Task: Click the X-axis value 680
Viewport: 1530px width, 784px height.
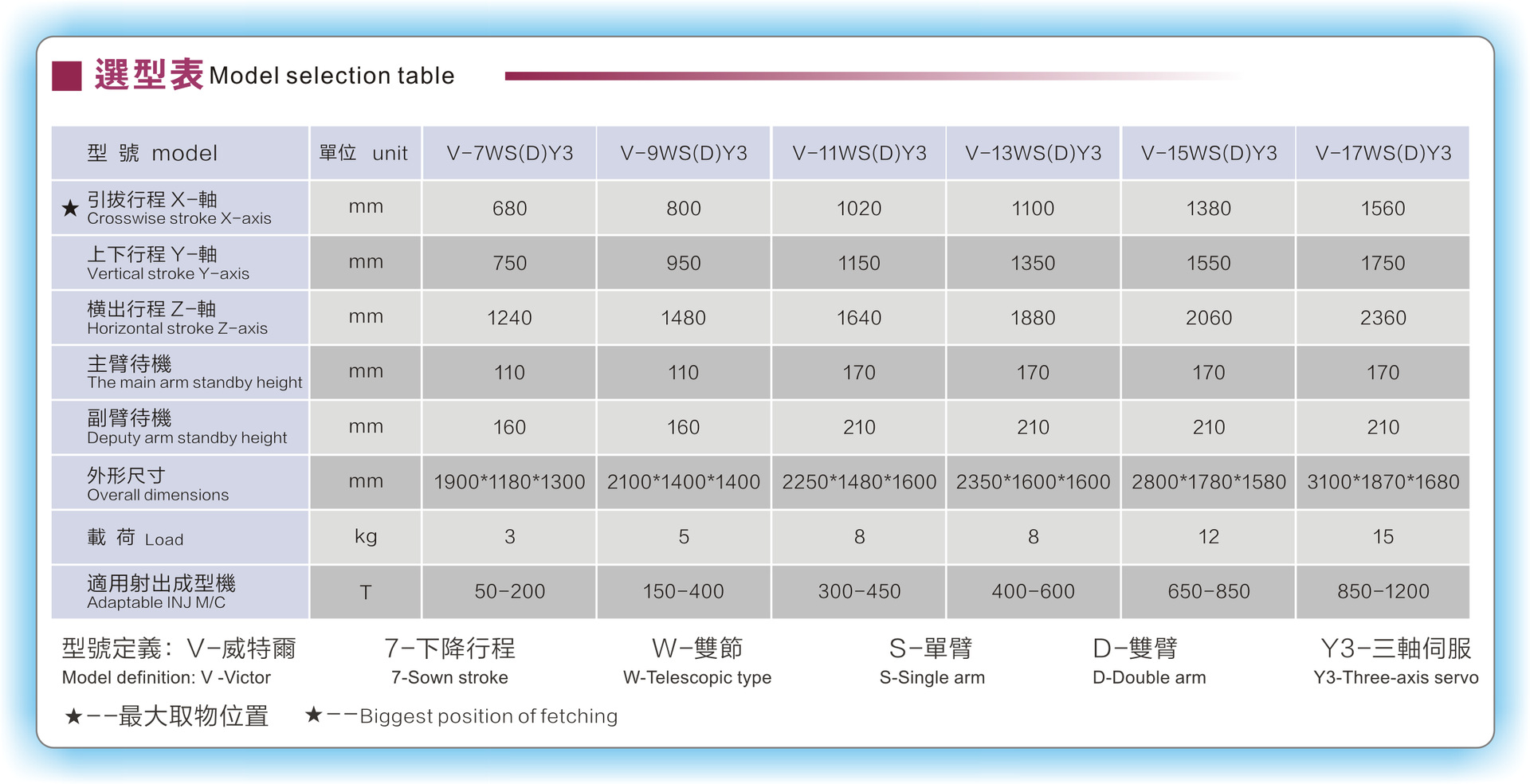Action: [x=510, y=209]
